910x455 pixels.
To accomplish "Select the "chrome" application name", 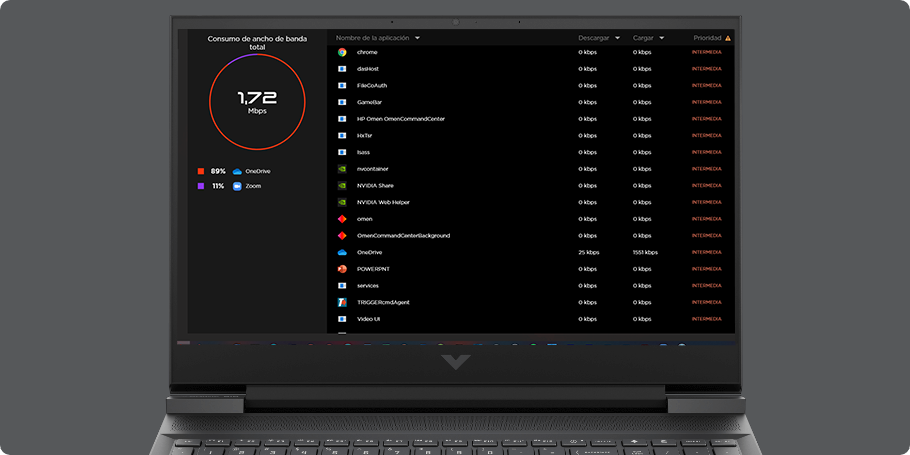I will coord(367,52).
